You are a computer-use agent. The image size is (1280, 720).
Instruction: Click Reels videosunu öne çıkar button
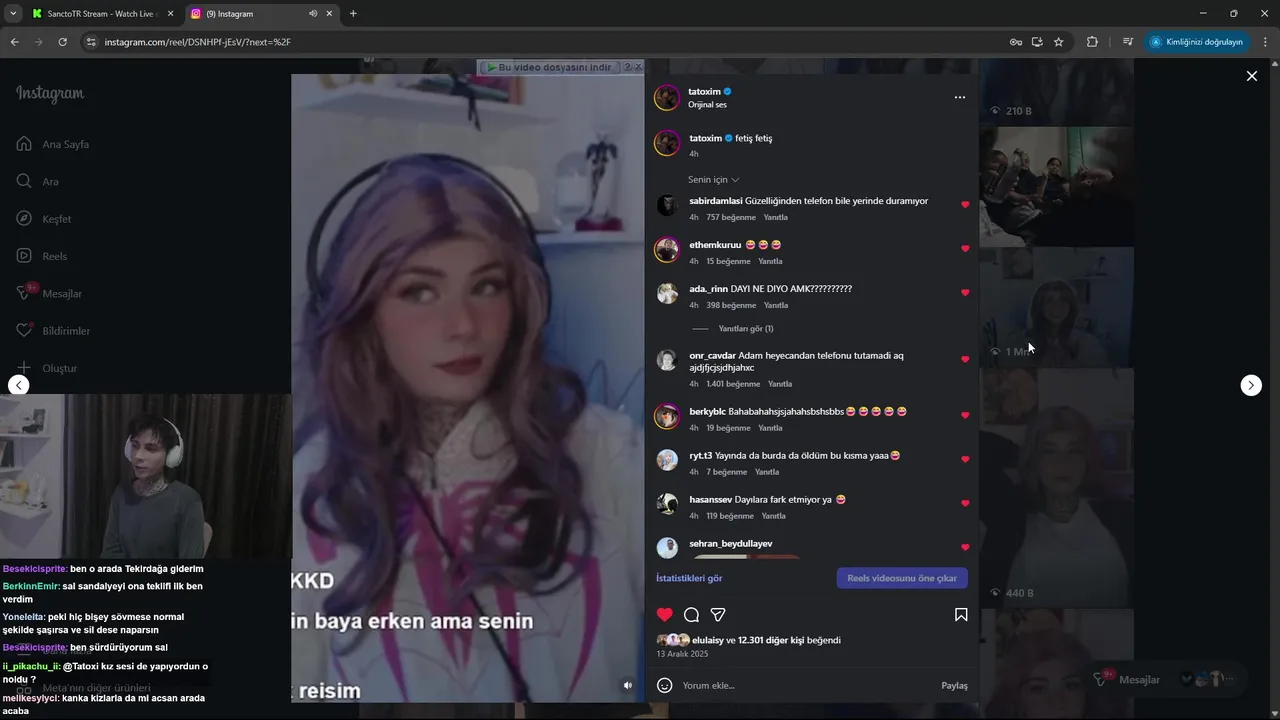point(902,578)
